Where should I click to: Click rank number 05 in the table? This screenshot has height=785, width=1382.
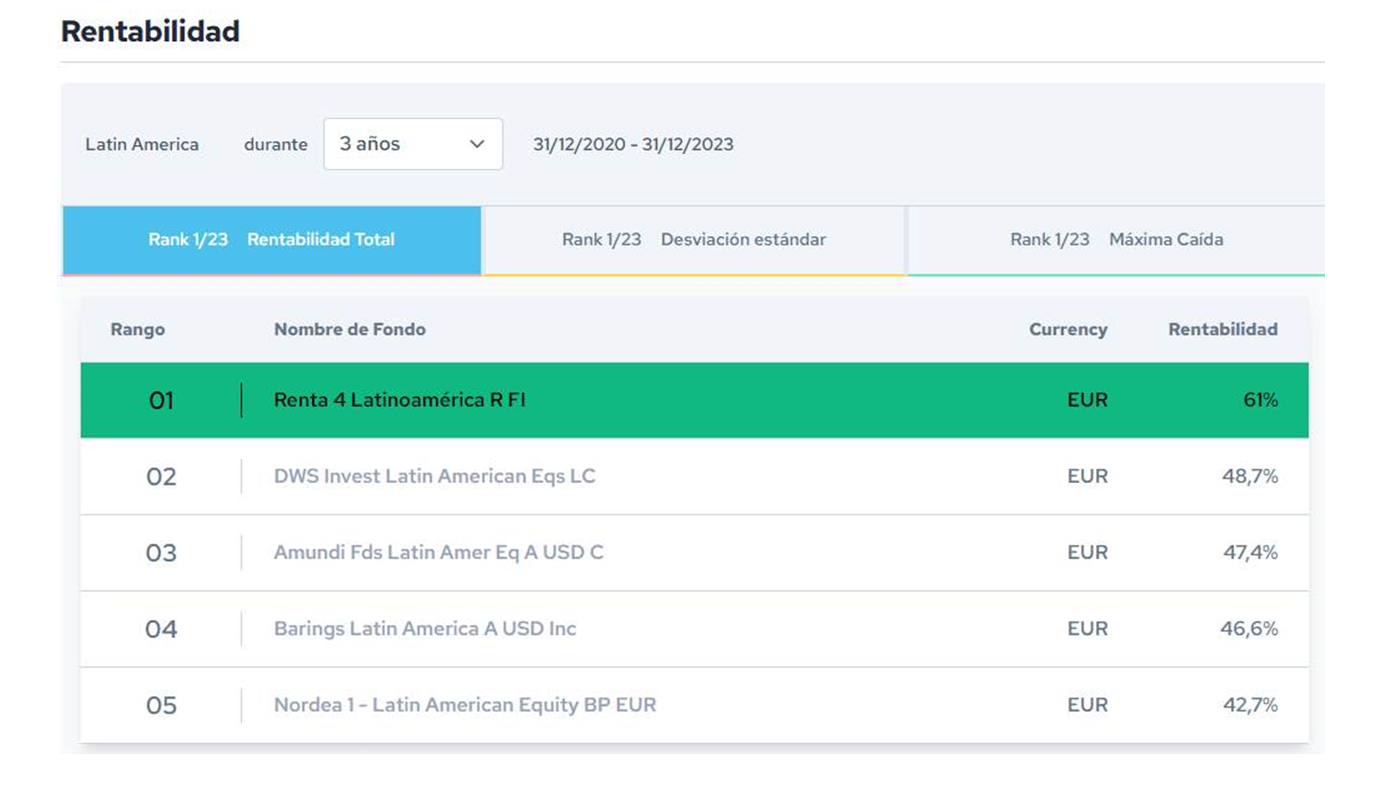(161, 706)
